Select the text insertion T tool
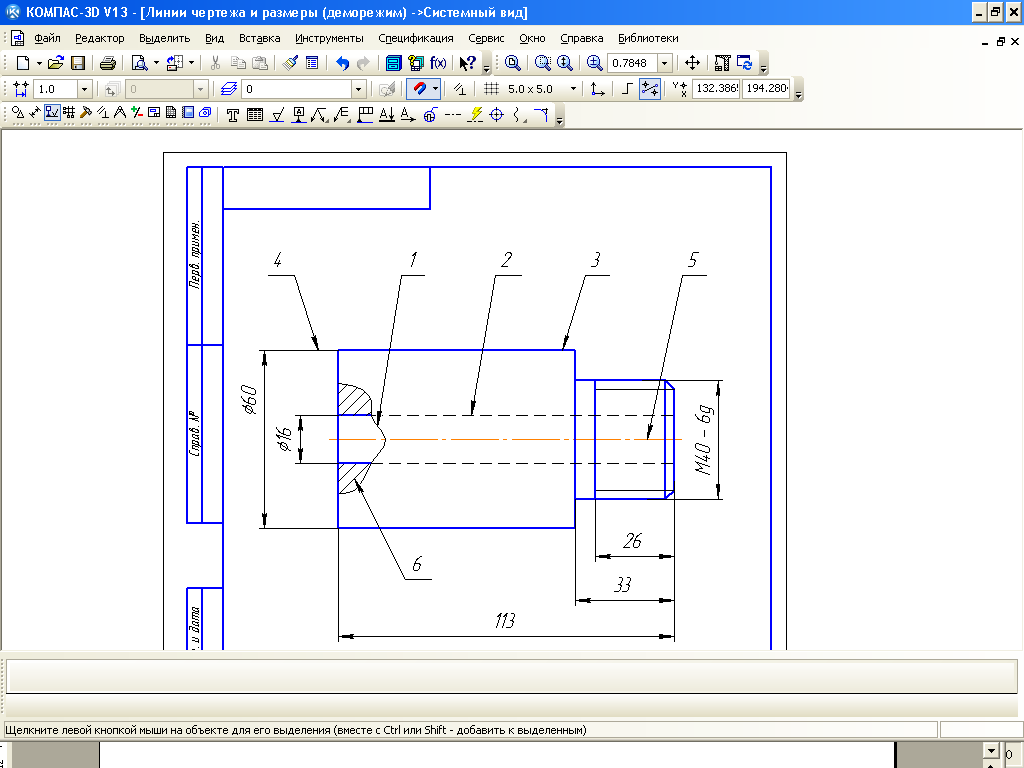This screenshot has height=768, width=1024. click(232, 115)
